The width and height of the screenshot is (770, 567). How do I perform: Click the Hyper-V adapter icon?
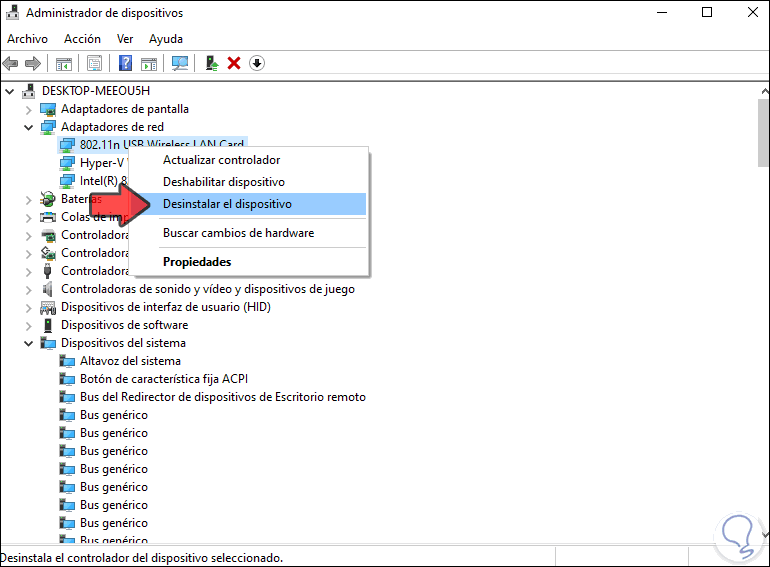pyautogui.click(x=67, y=163)
